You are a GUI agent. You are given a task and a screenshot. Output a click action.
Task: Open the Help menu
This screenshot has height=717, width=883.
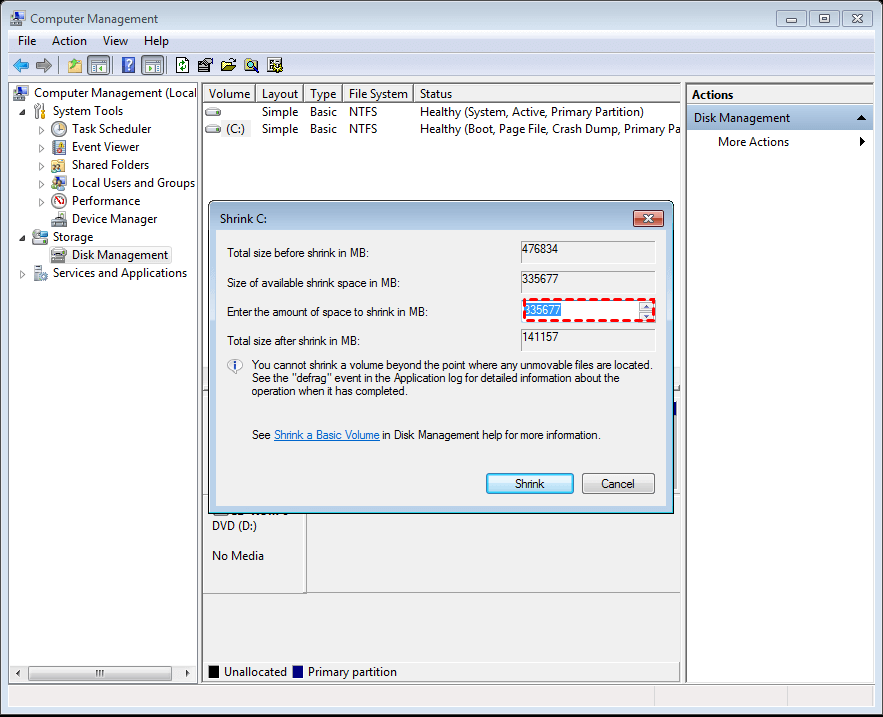click(156, 41)
